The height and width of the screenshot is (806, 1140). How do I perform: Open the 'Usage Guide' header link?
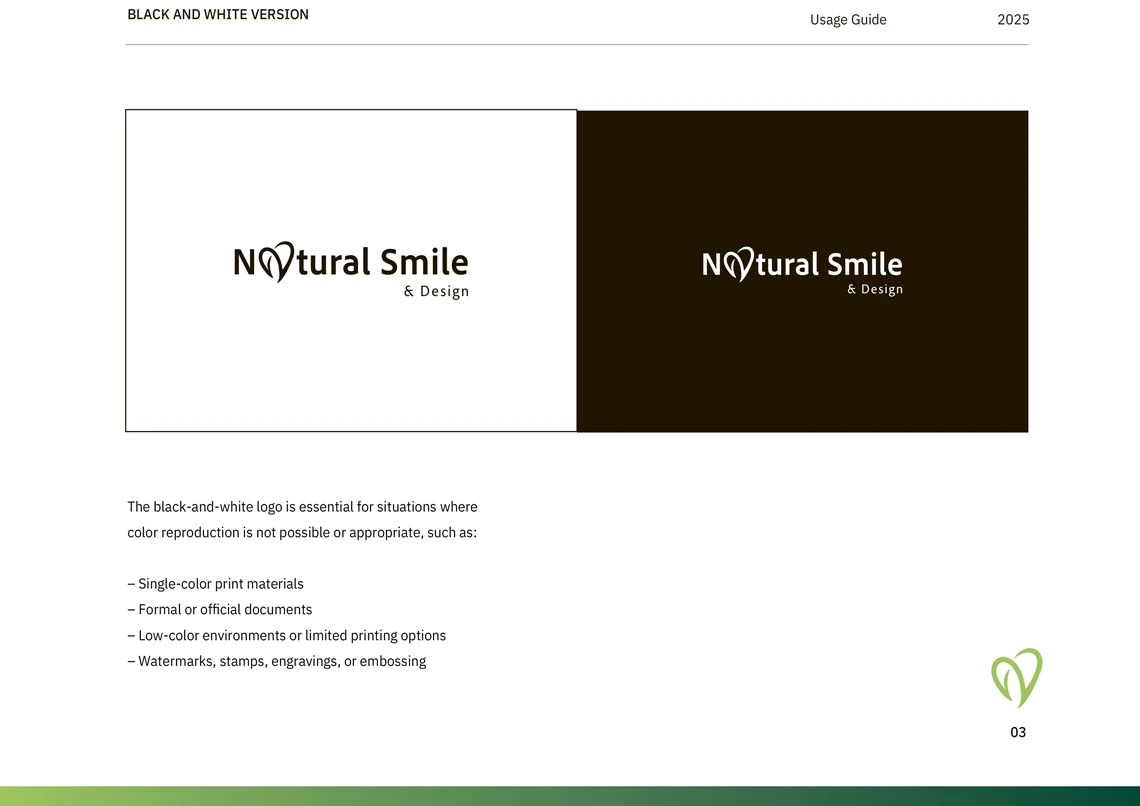click(x=848, y=19)
